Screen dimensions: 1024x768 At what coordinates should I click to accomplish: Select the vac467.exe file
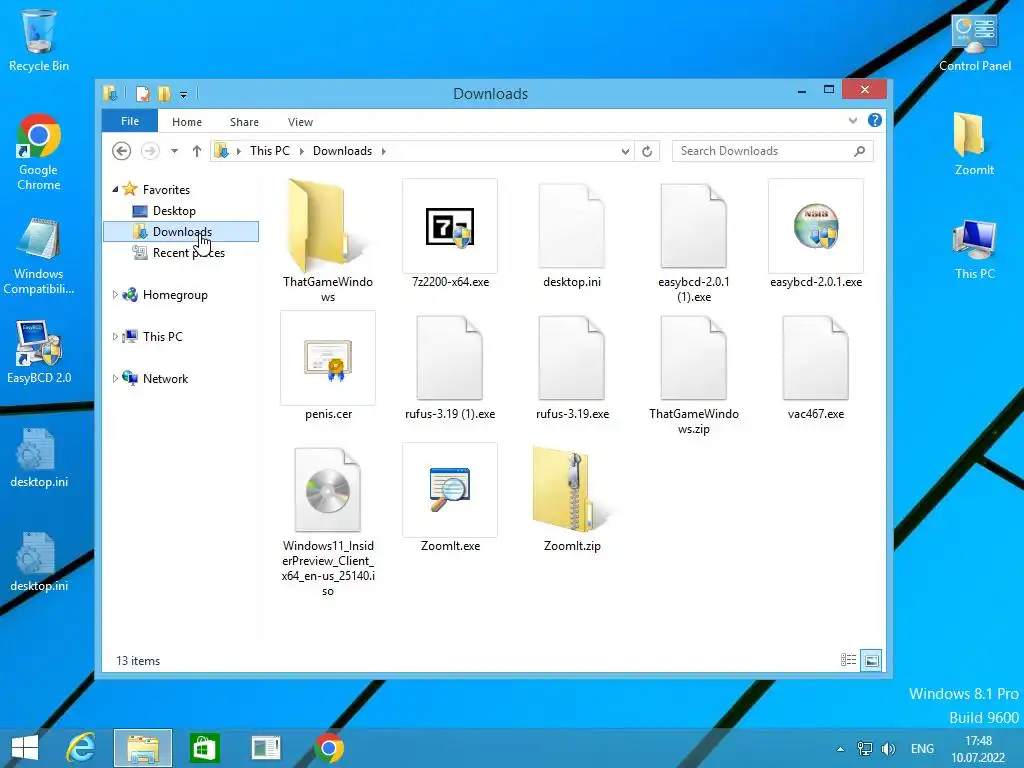[816, 366]
